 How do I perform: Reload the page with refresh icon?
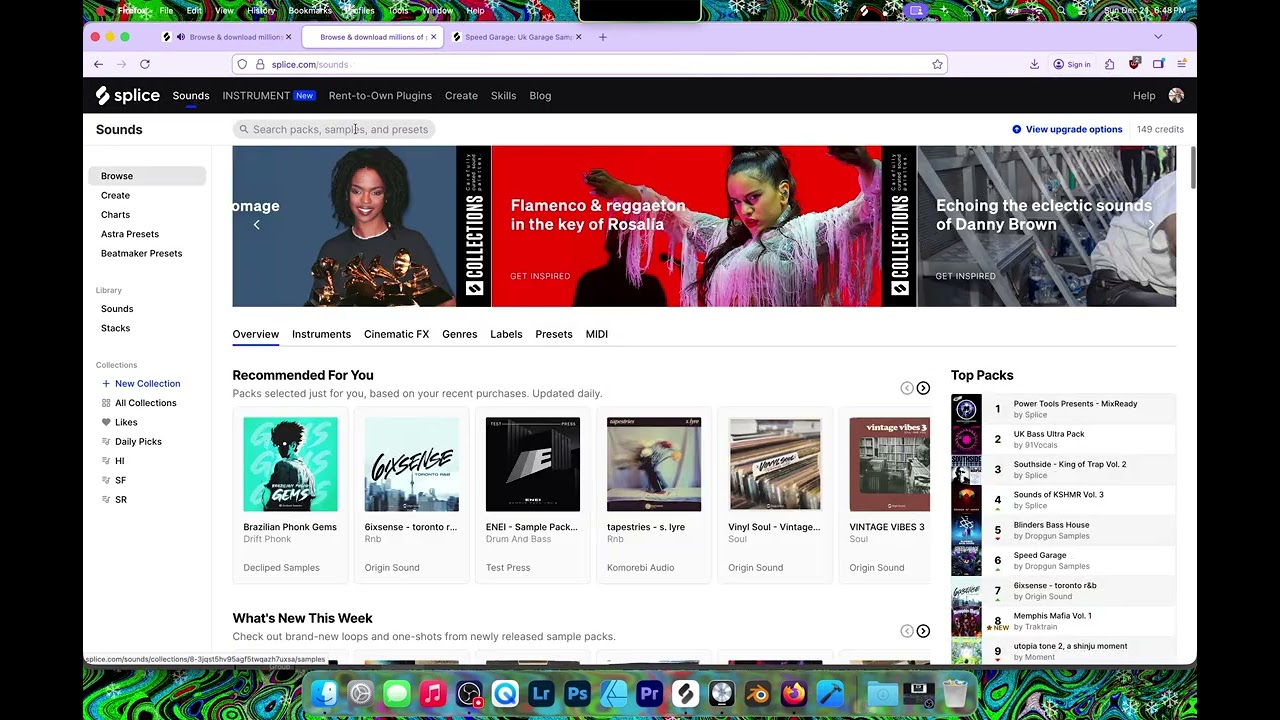[145, 64]
